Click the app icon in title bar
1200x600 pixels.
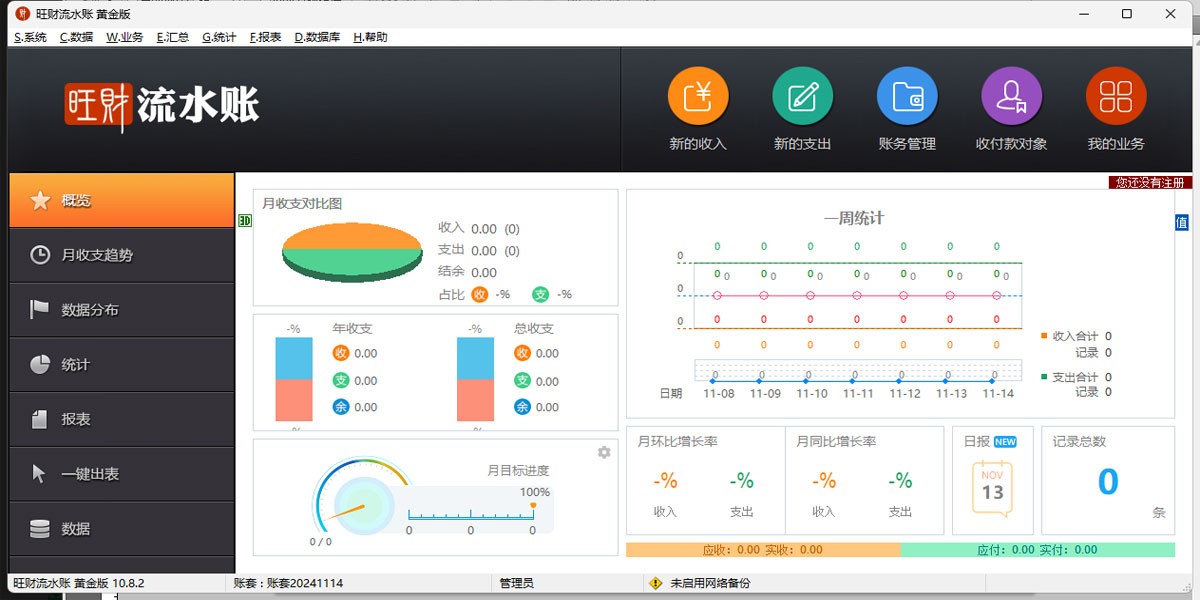(23, 14)
